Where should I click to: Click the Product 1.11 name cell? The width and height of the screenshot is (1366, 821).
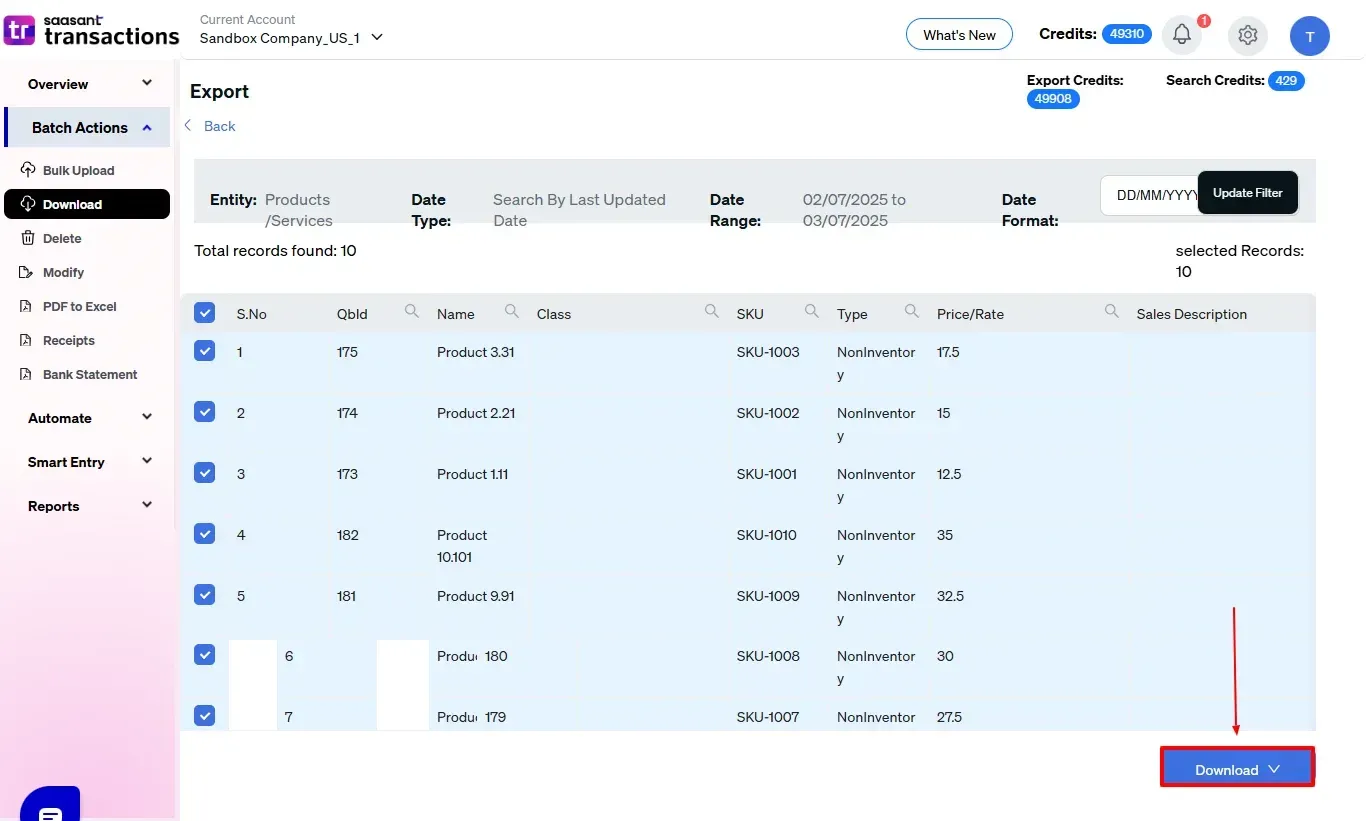point(473,474)
